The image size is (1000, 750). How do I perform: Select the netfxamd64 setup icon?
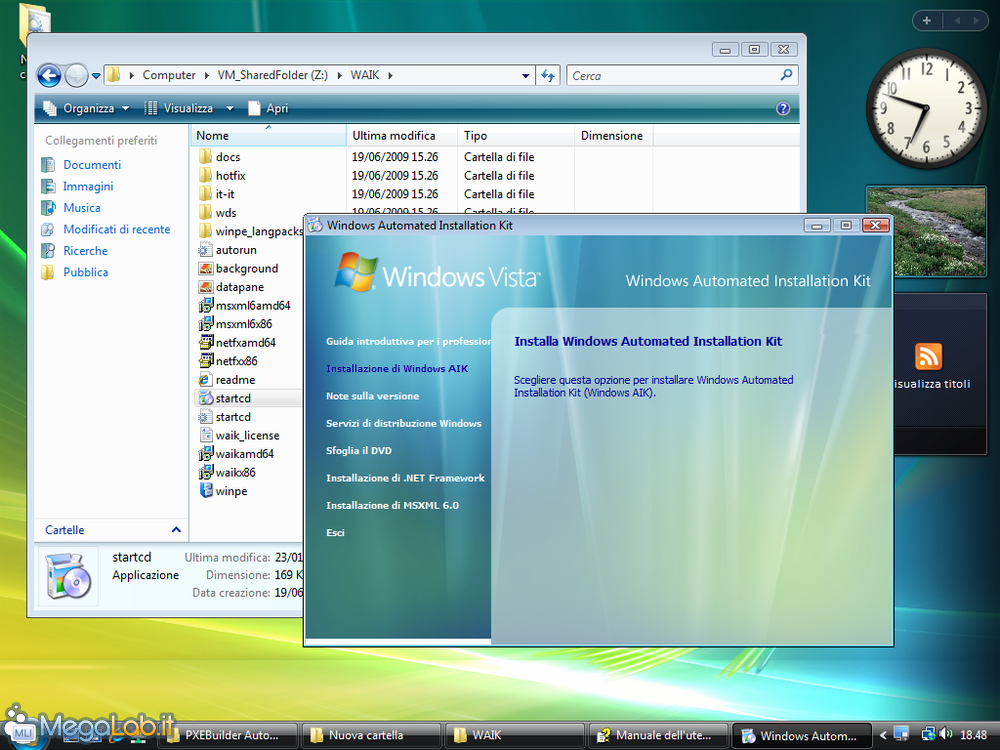[x=205, y=342]
